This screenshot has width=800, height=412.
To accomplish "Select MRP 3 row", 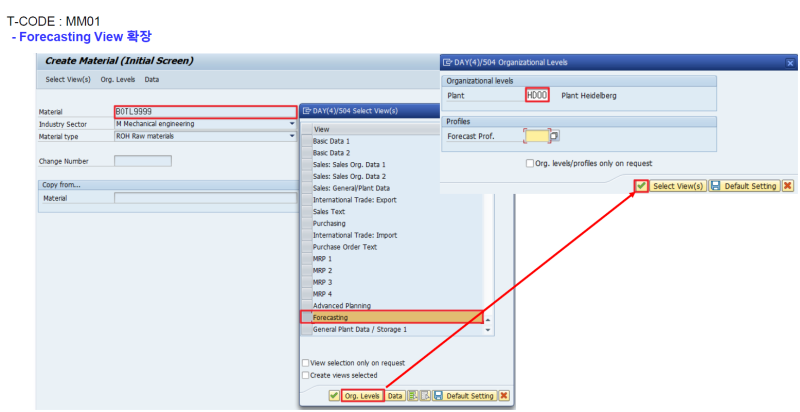I will (x=391, y=282).
